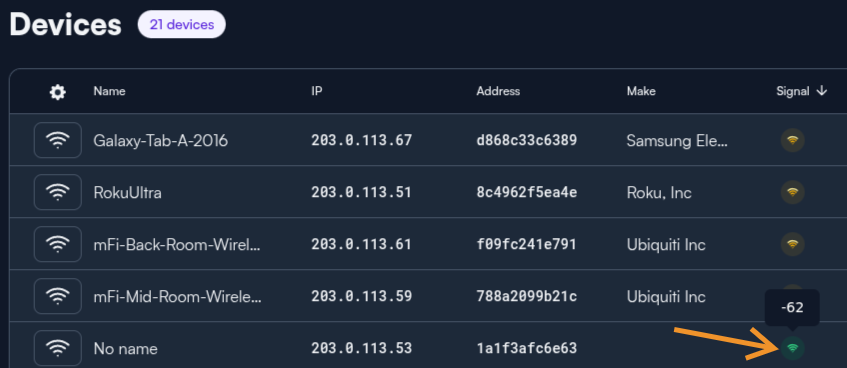Click the RokuUltra yellow signal strength icon
This screenshot has width=847, height=368.
pos(792,192)
